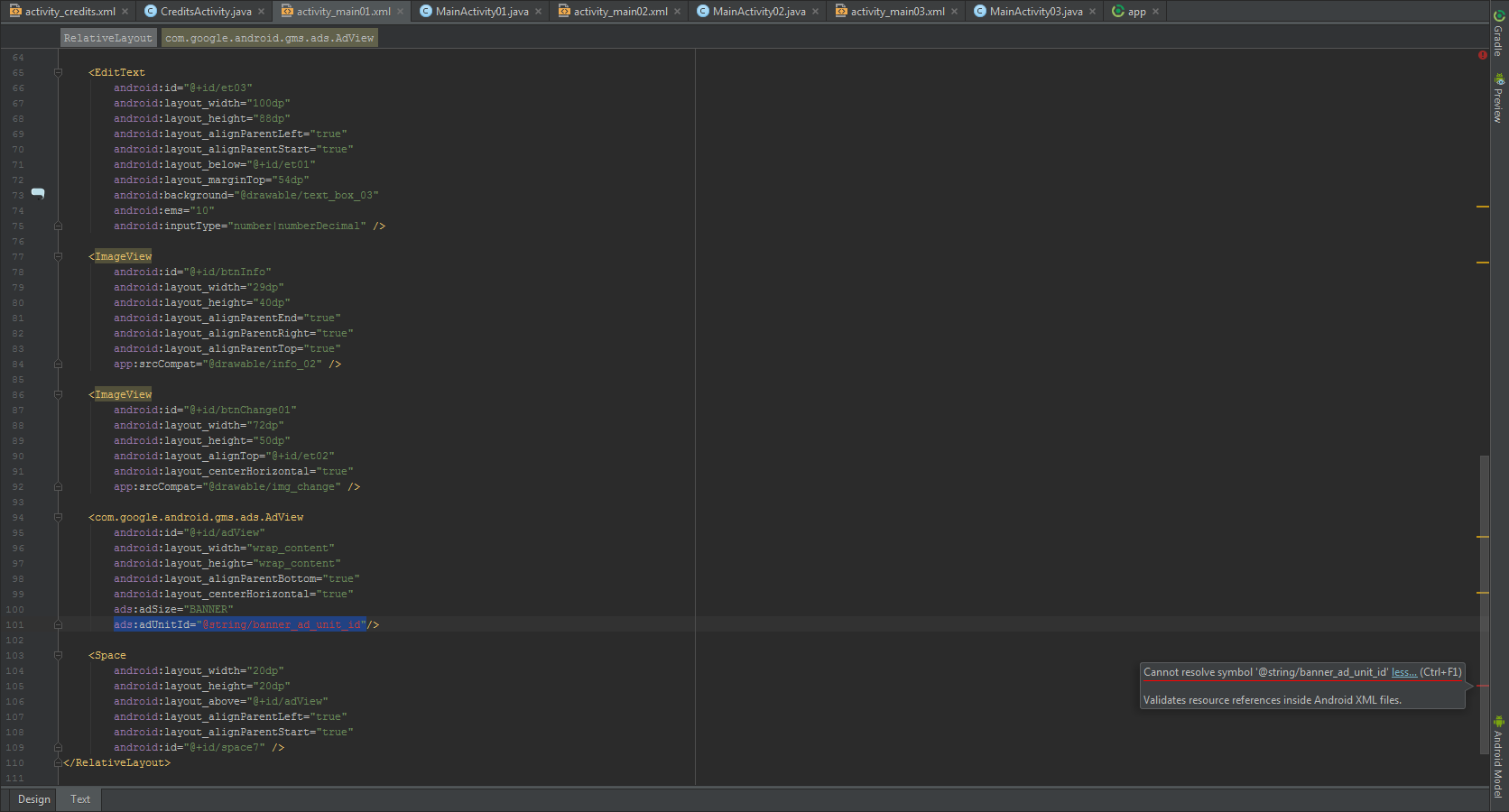1509x812 pixels.
Task: Collapse the AdView tag fold on line 94
Action: pyautogui.click(x=58, y=517)
